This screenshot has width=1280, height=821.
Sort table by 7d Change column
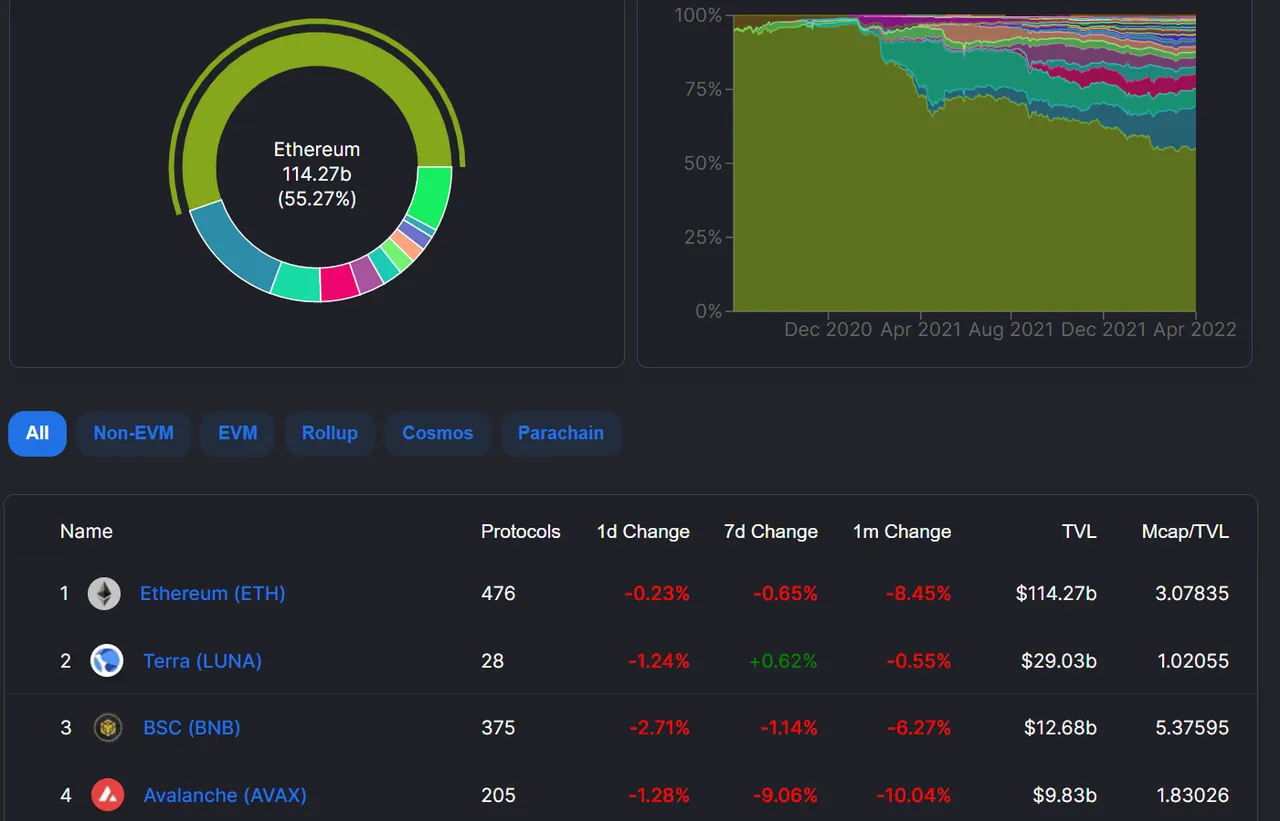[771, 531]
